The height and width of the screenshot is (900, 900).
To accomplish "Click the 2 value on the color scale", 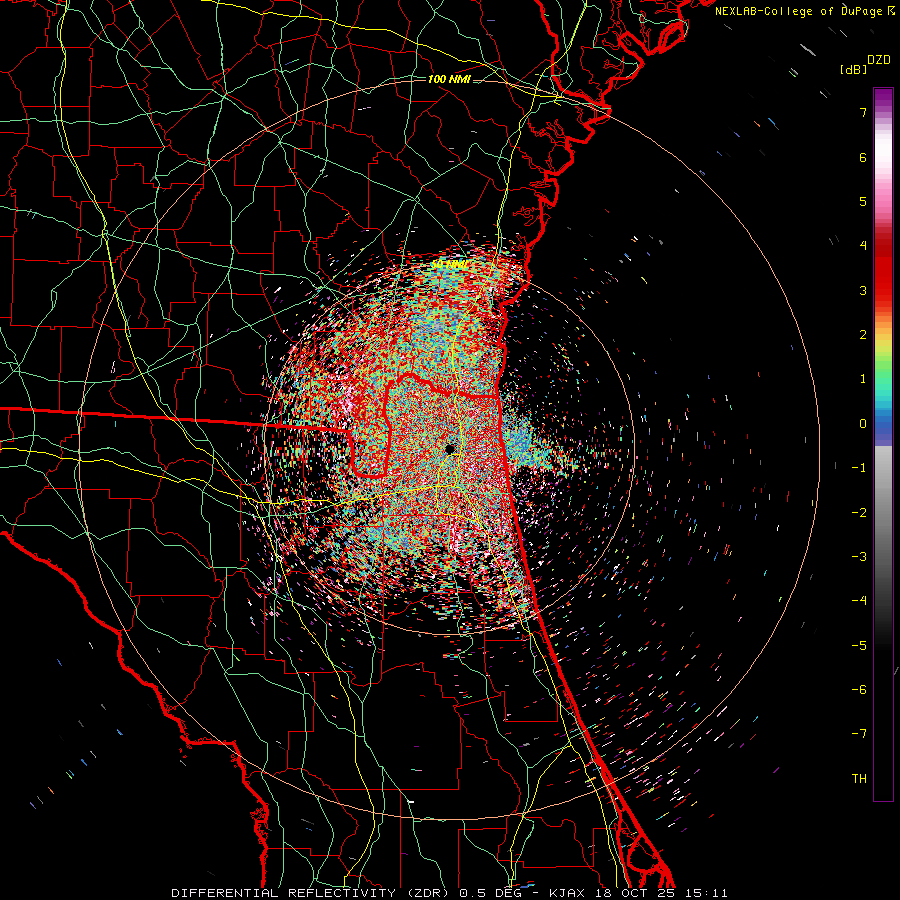I will coord(863,335).
